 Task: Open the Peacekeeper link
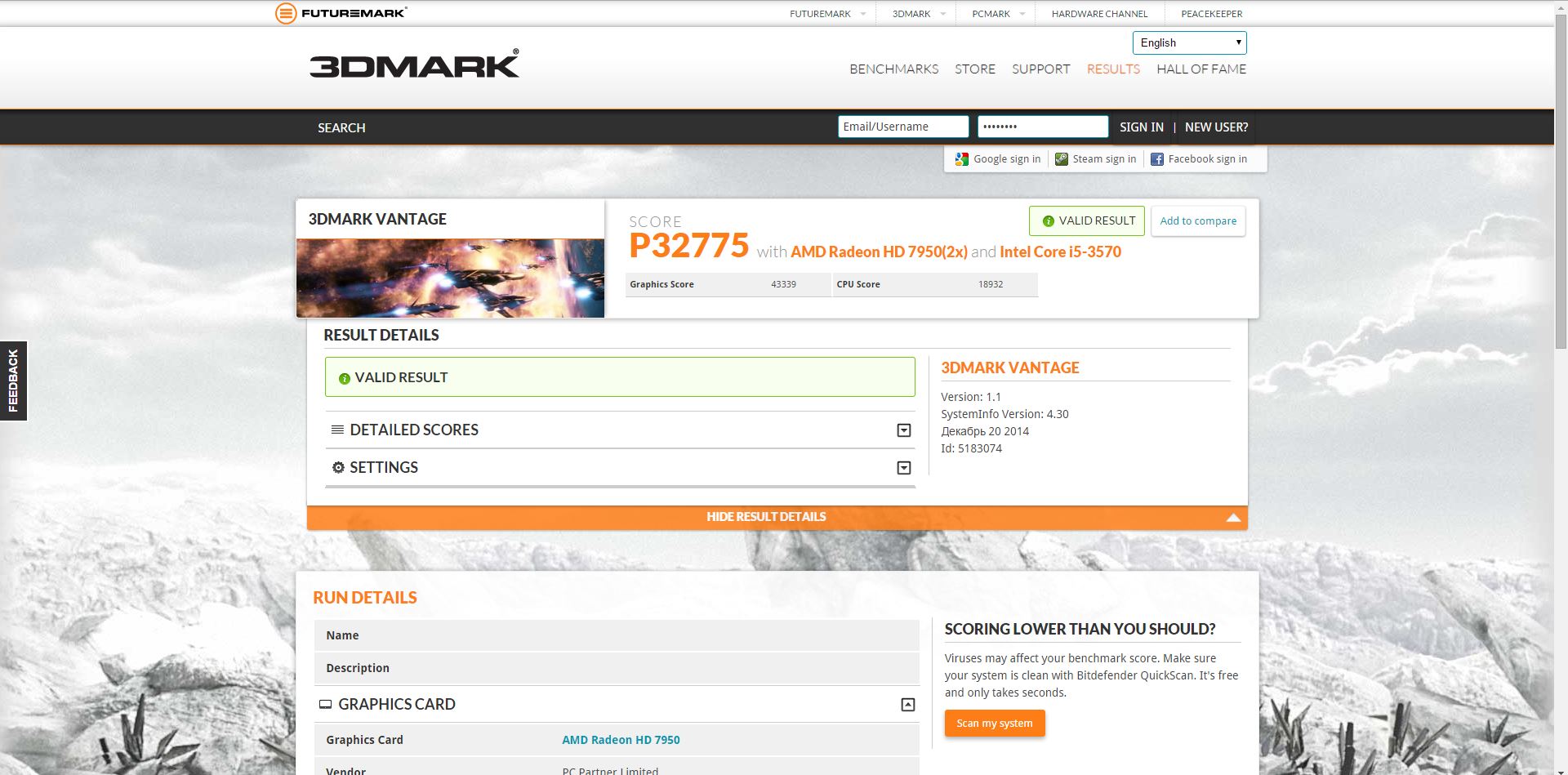[x=1212, y=14]
